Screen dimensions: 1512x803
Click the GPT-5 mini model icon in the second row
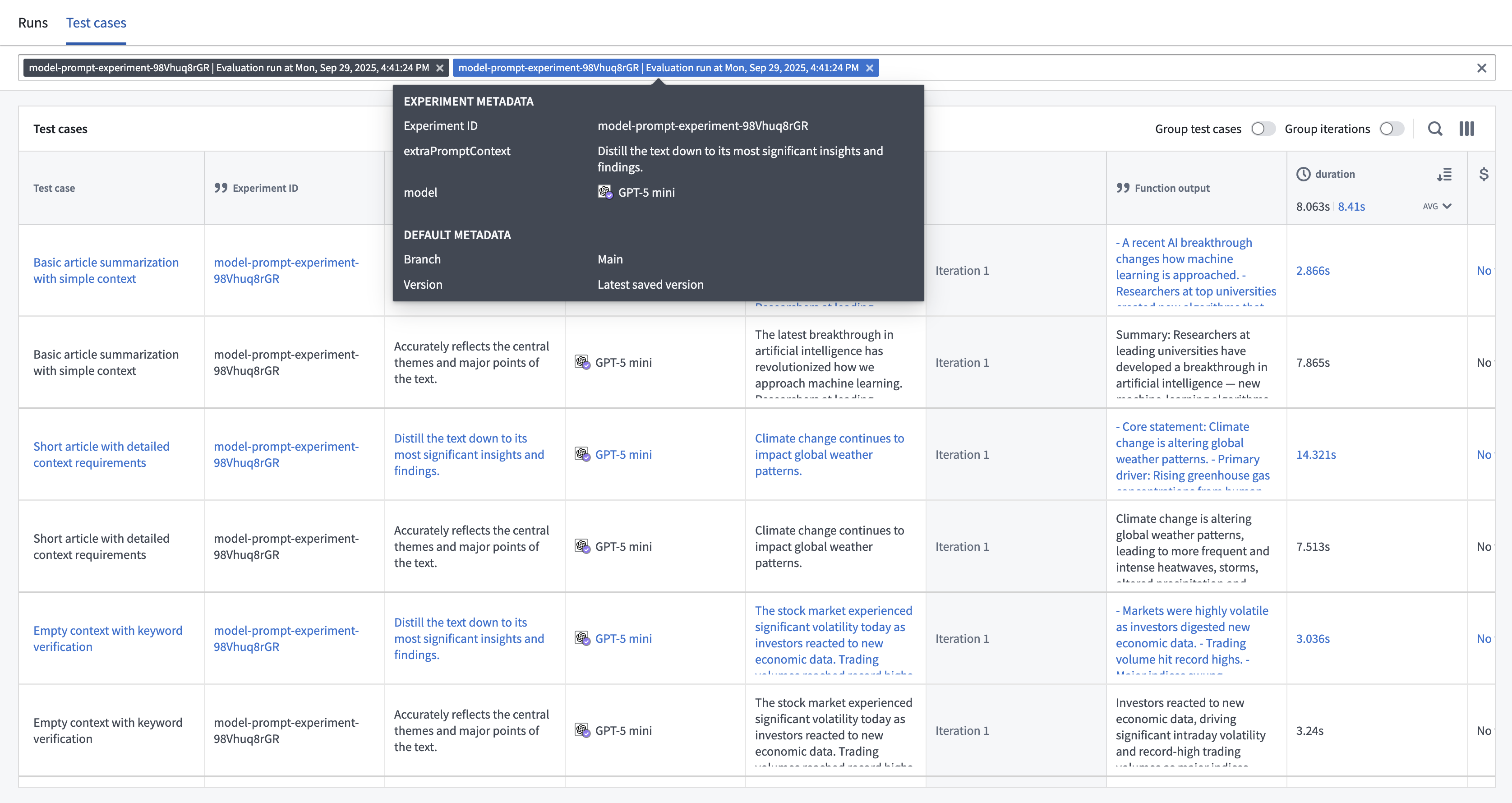tap(583, 363)
